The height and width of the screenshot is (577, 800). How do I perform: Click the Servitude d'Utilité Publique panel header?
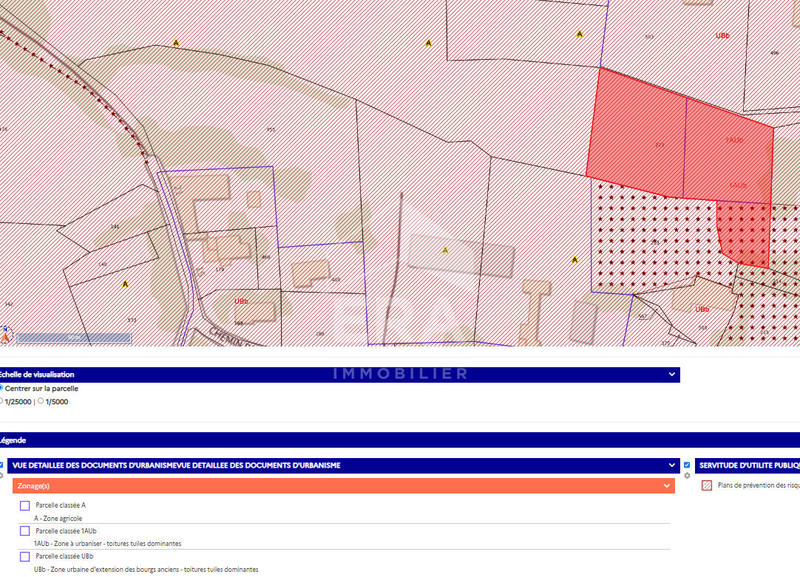tap(748, 464)
